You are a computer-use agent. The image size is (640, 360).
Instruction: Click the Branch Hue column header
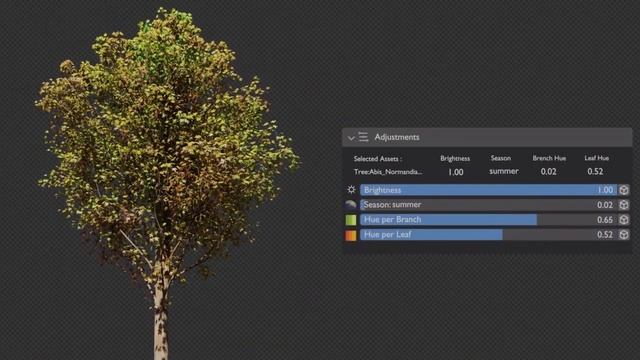[x=549, y=158]
